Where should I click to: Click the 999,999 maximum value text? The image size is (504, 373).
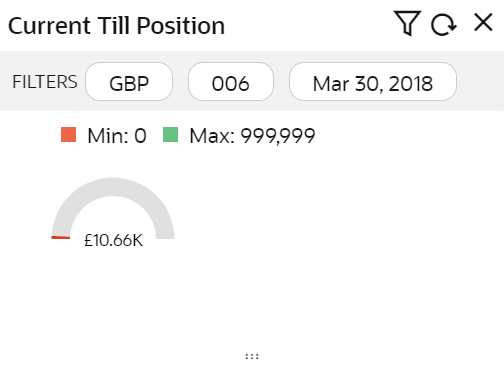[x=278, y=136]
